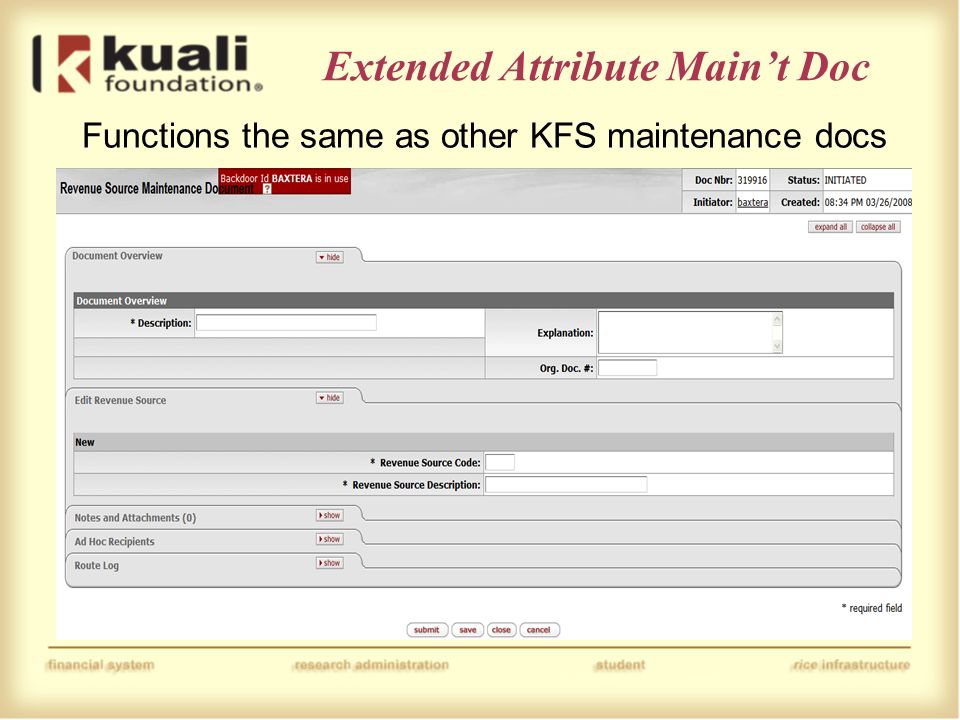Image resolution: width=960 pixels, height=720 pixels.
Task: Click the collapse all button
Action: click(878, 227)
